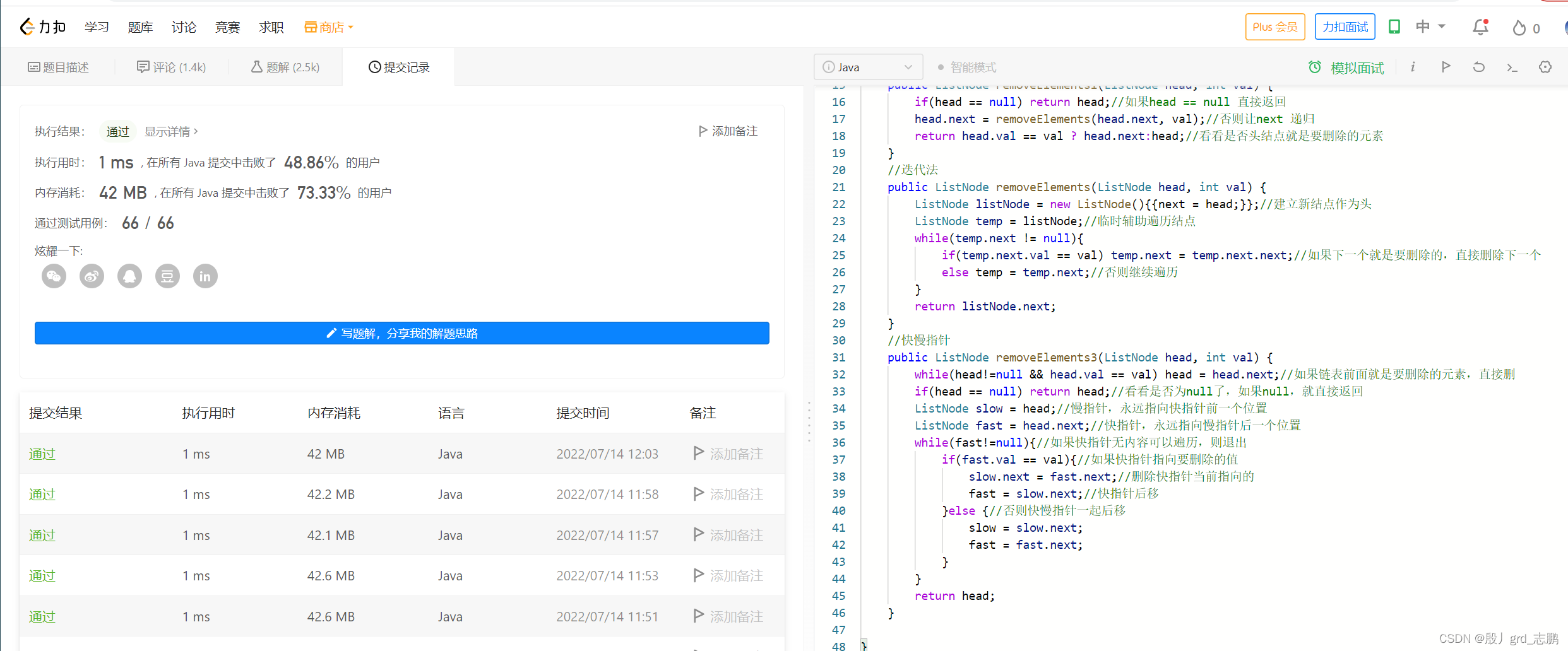Switch to 评论 (1.4k) tab
Viewport: 1568px width, 651px height.
[x=171, y=67]
